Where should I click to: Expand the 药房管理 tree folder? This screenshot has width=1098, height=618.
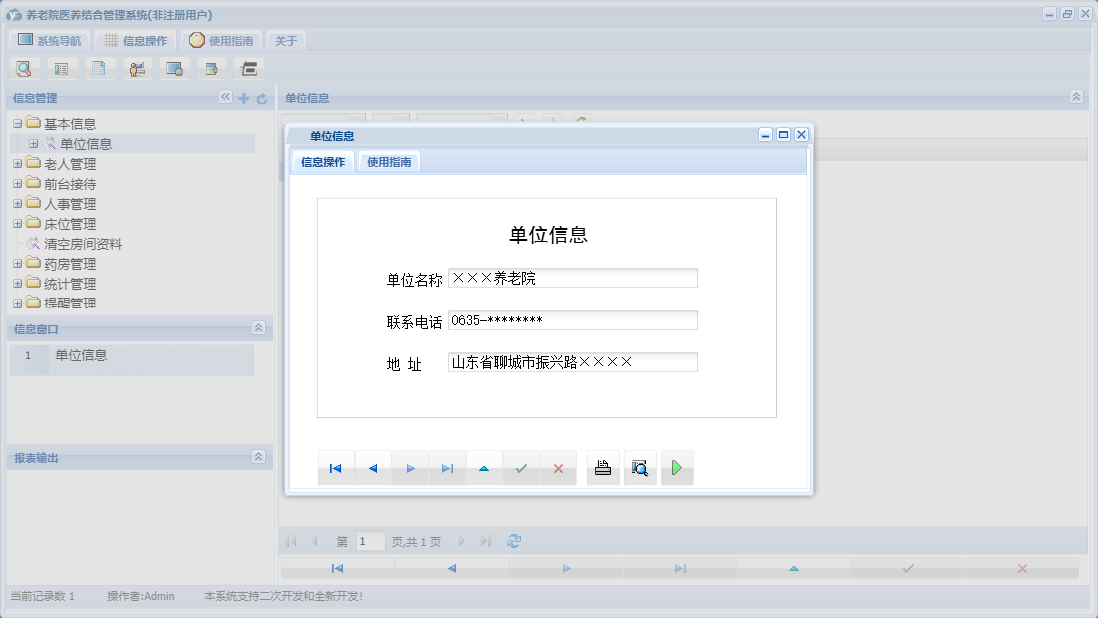[x=16, y=263]
